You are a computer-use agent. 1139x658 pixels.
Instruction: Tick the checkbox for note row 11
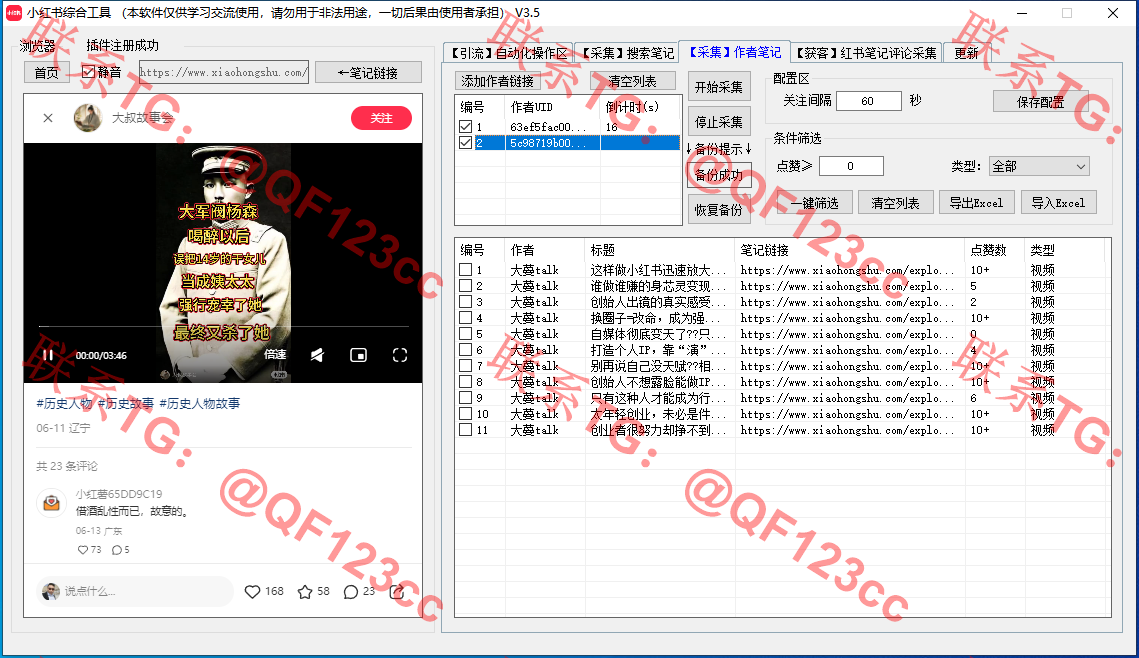(x=466, y=430)
